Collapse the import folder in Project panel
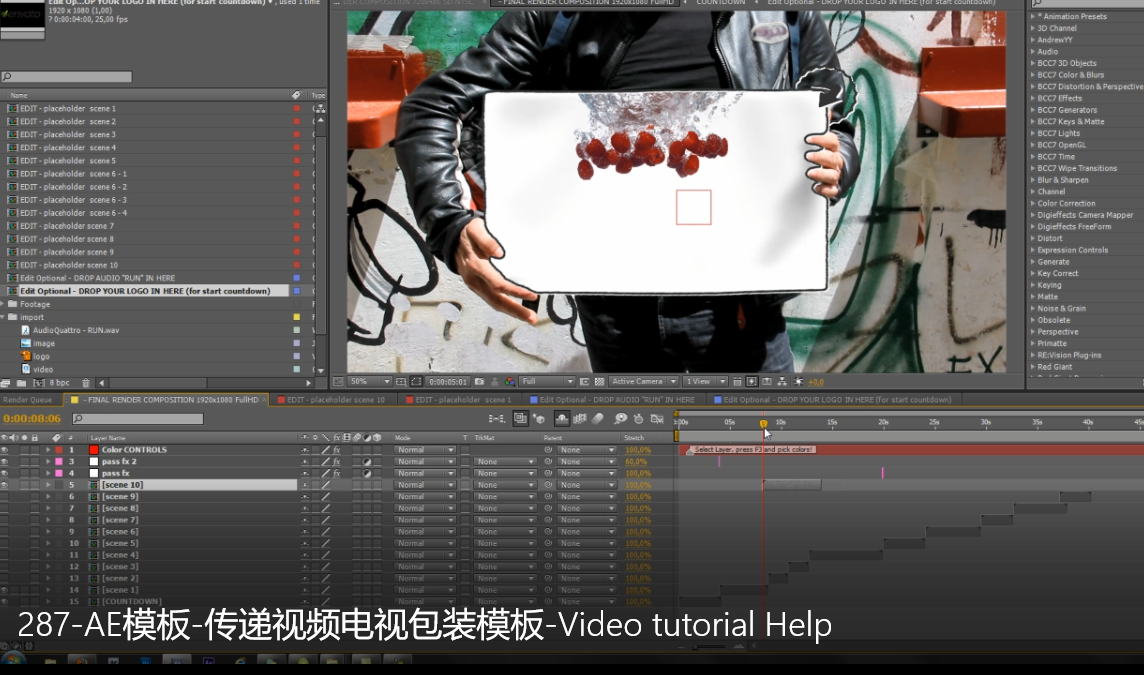 click(4, 317)
